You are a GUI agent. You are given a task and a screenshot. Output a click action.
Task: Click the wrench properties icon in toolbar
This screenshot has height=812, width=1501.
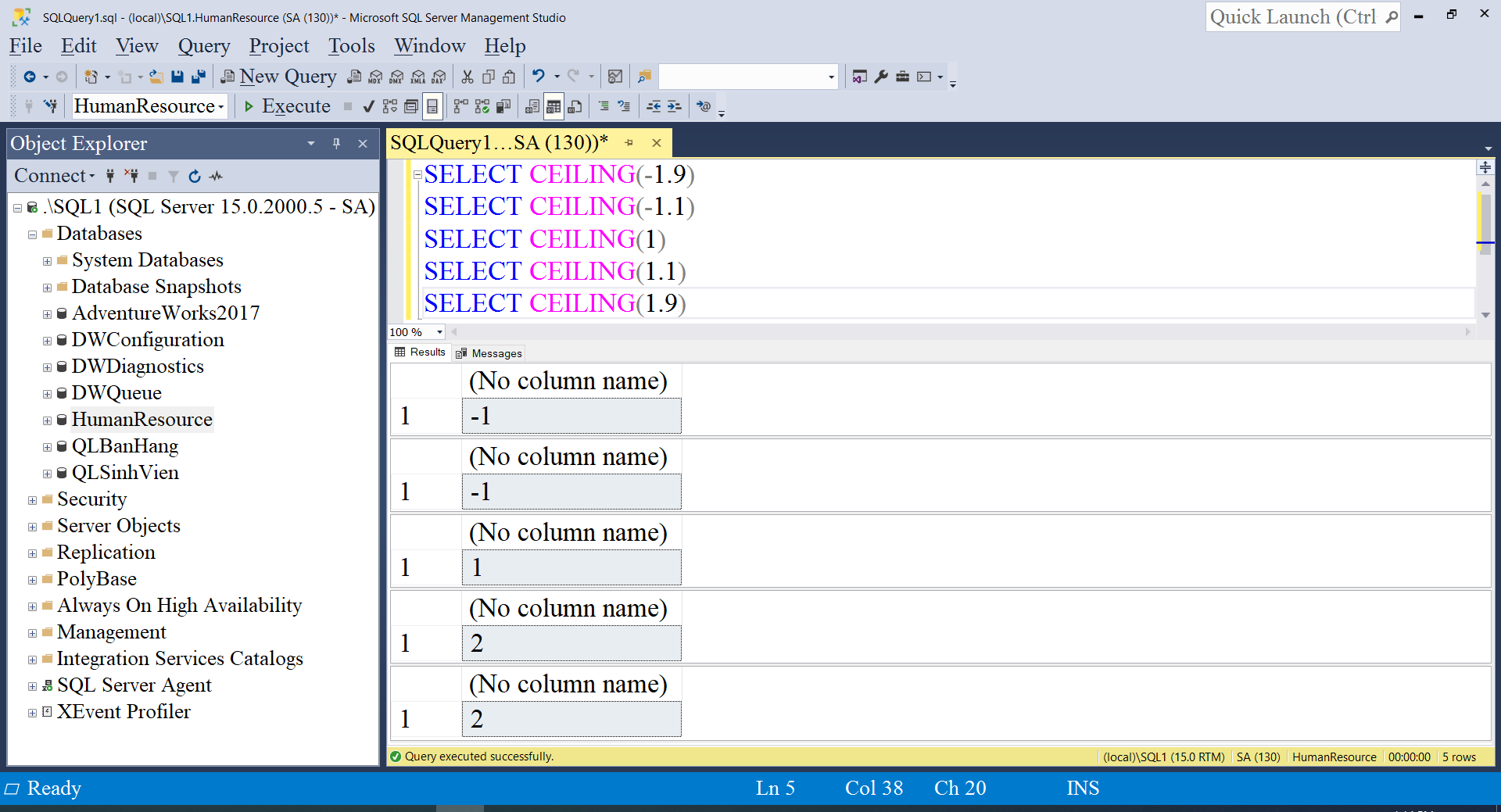[x=881, y=77]
